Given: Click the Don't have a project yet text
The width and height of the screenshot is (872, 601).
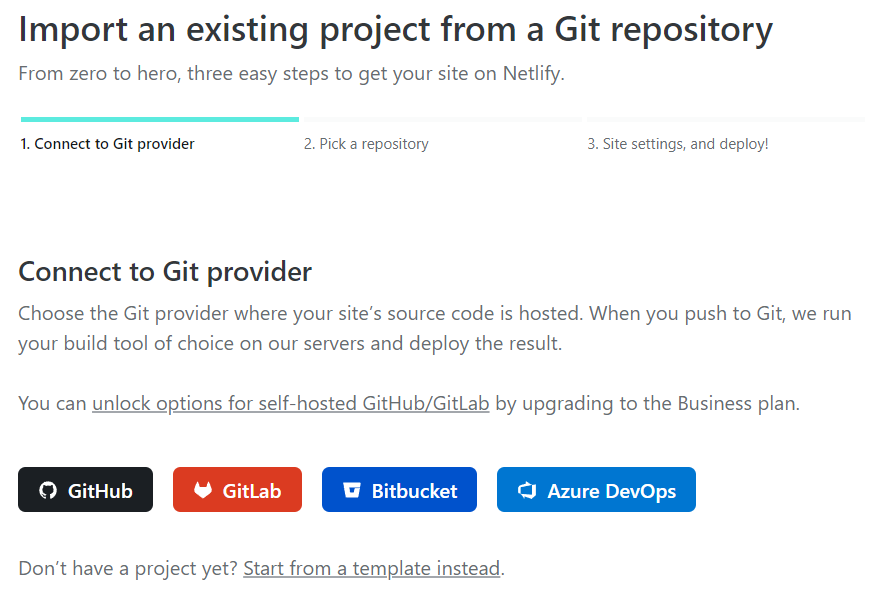Looking at the screenshot, I should (128, 569).
